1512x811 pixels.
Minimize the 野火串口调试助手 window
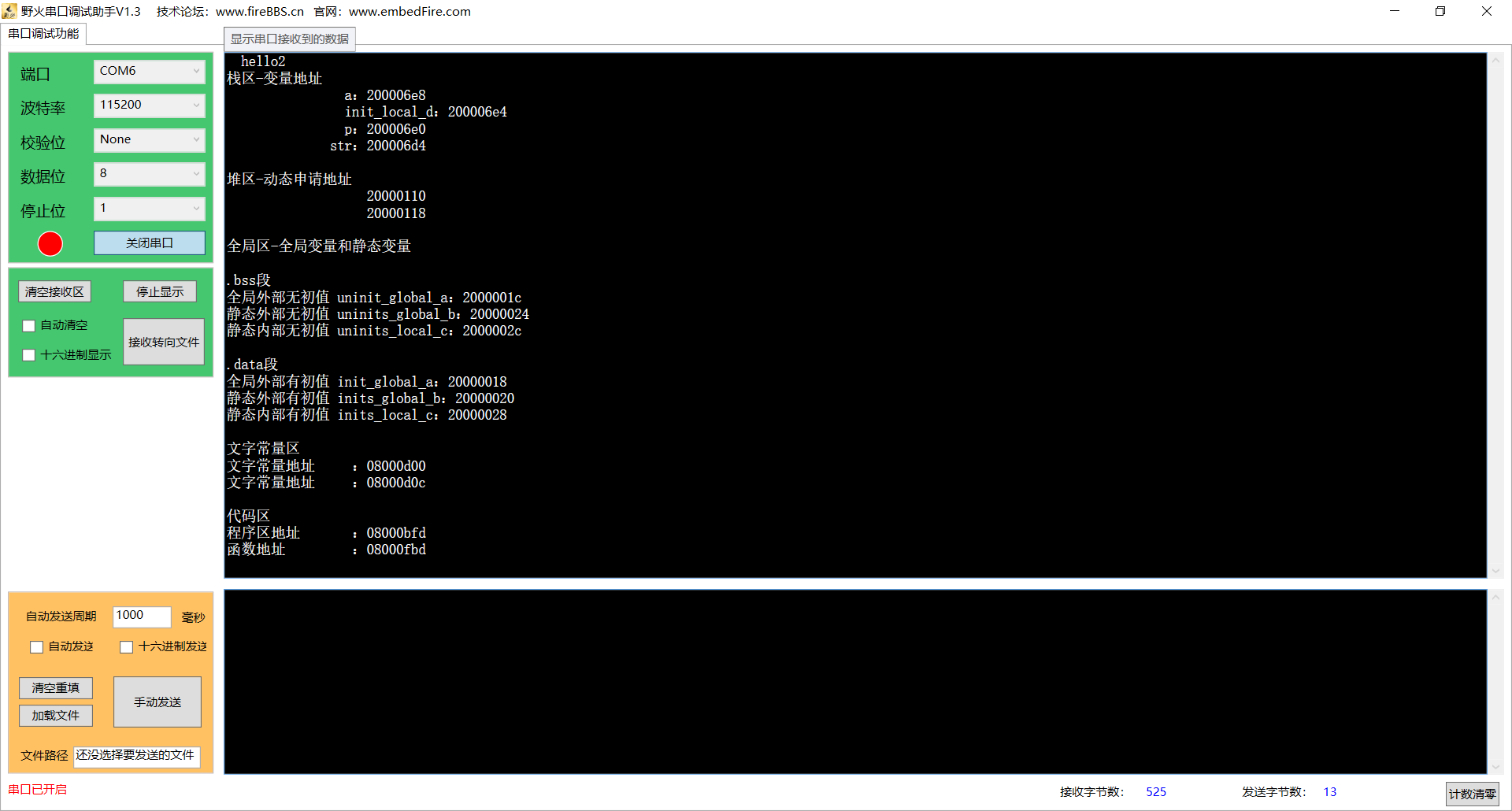click(x=1395, y=11)
